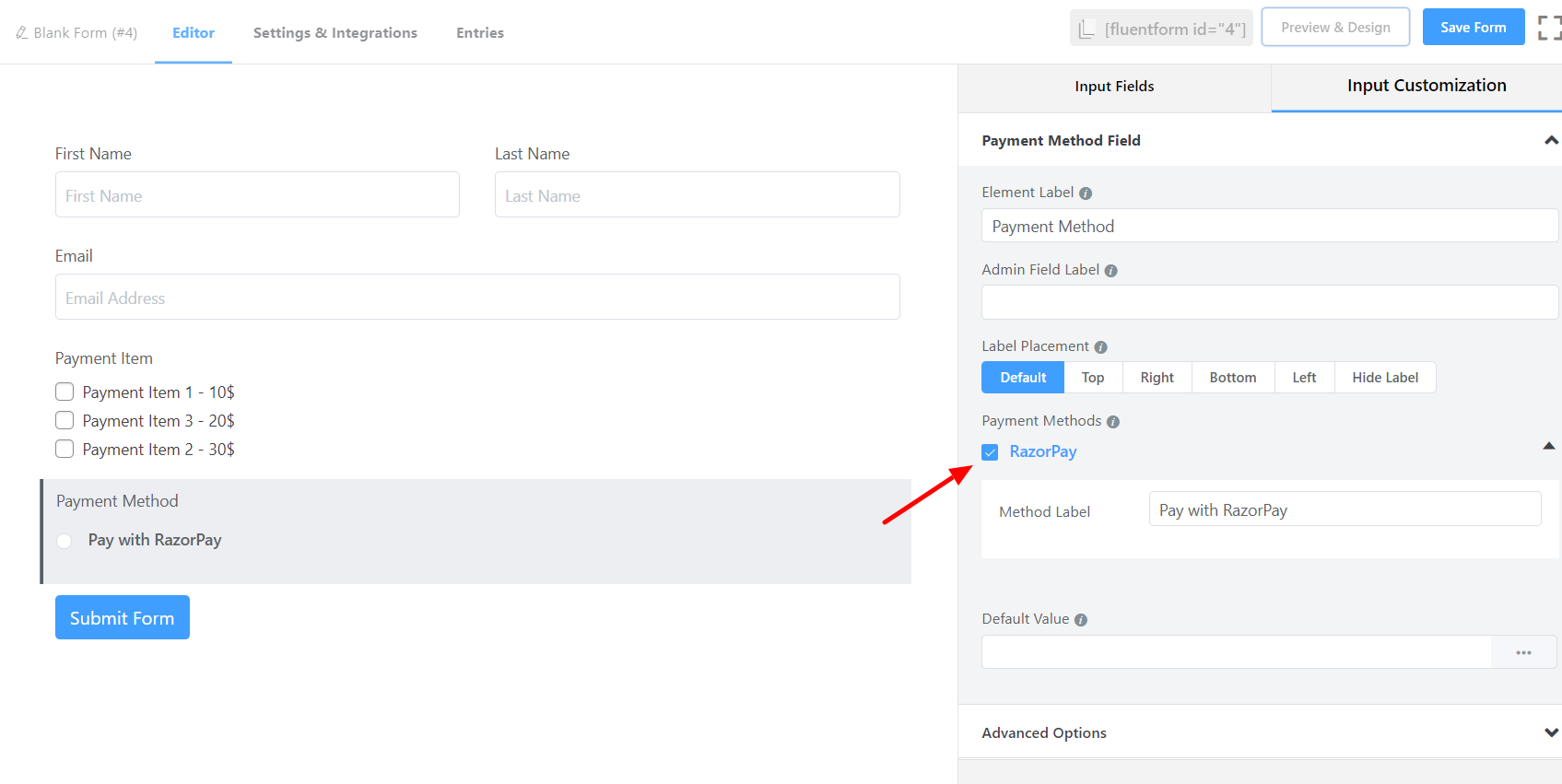The height and width of the screenshot is (784, 1562).
Task: Set label placement to Right
Action: pyautogui.click(x=1157, y=378)
